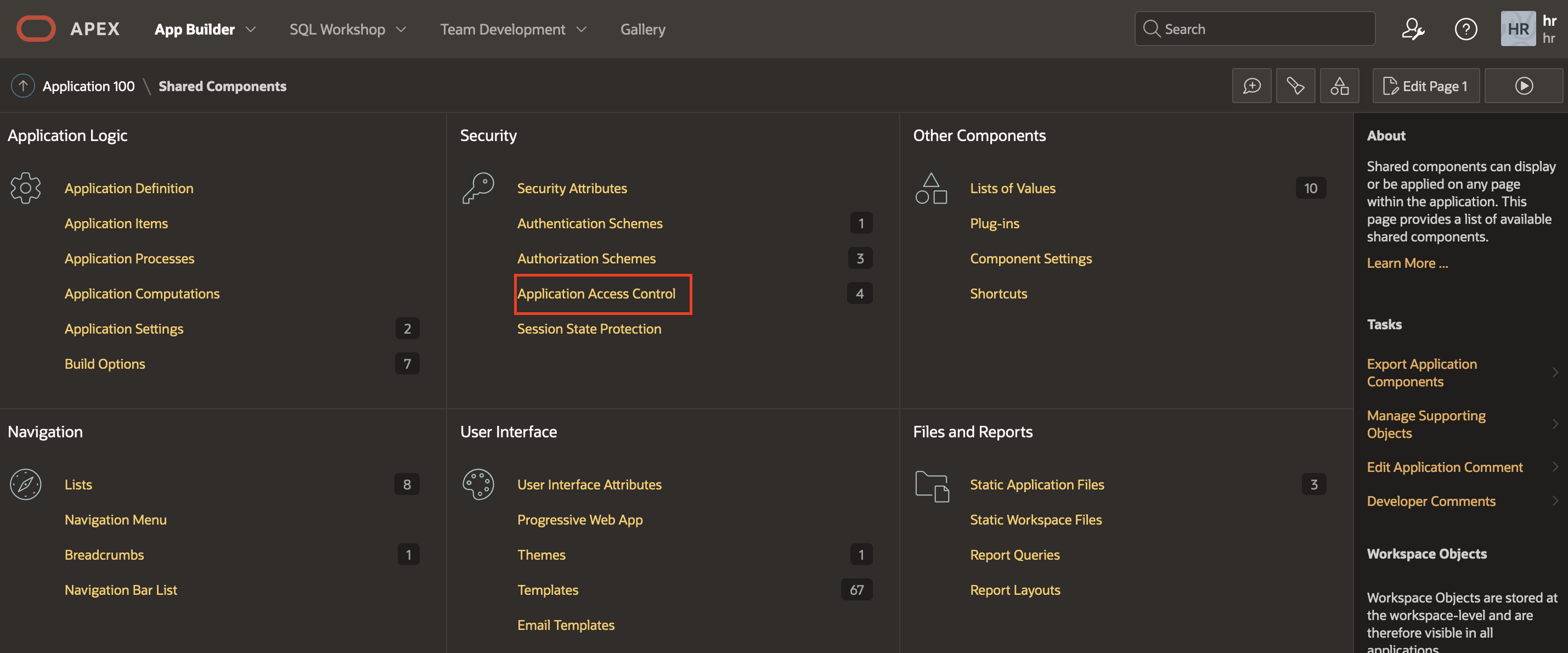Click the flashlight utilities toolbar icon
The width and height of the screenshot is (1568, 653).
1295,85
